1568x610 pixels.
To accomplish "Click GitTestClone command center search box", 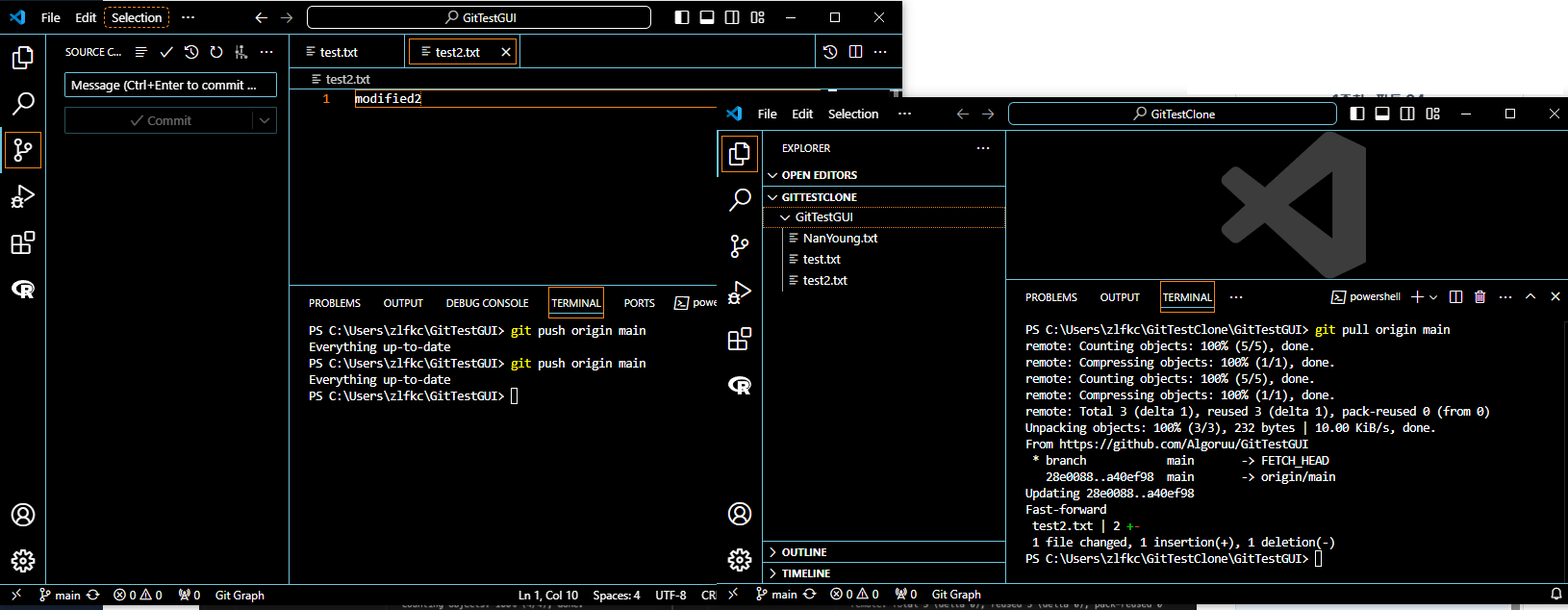I will [1173, 114].
